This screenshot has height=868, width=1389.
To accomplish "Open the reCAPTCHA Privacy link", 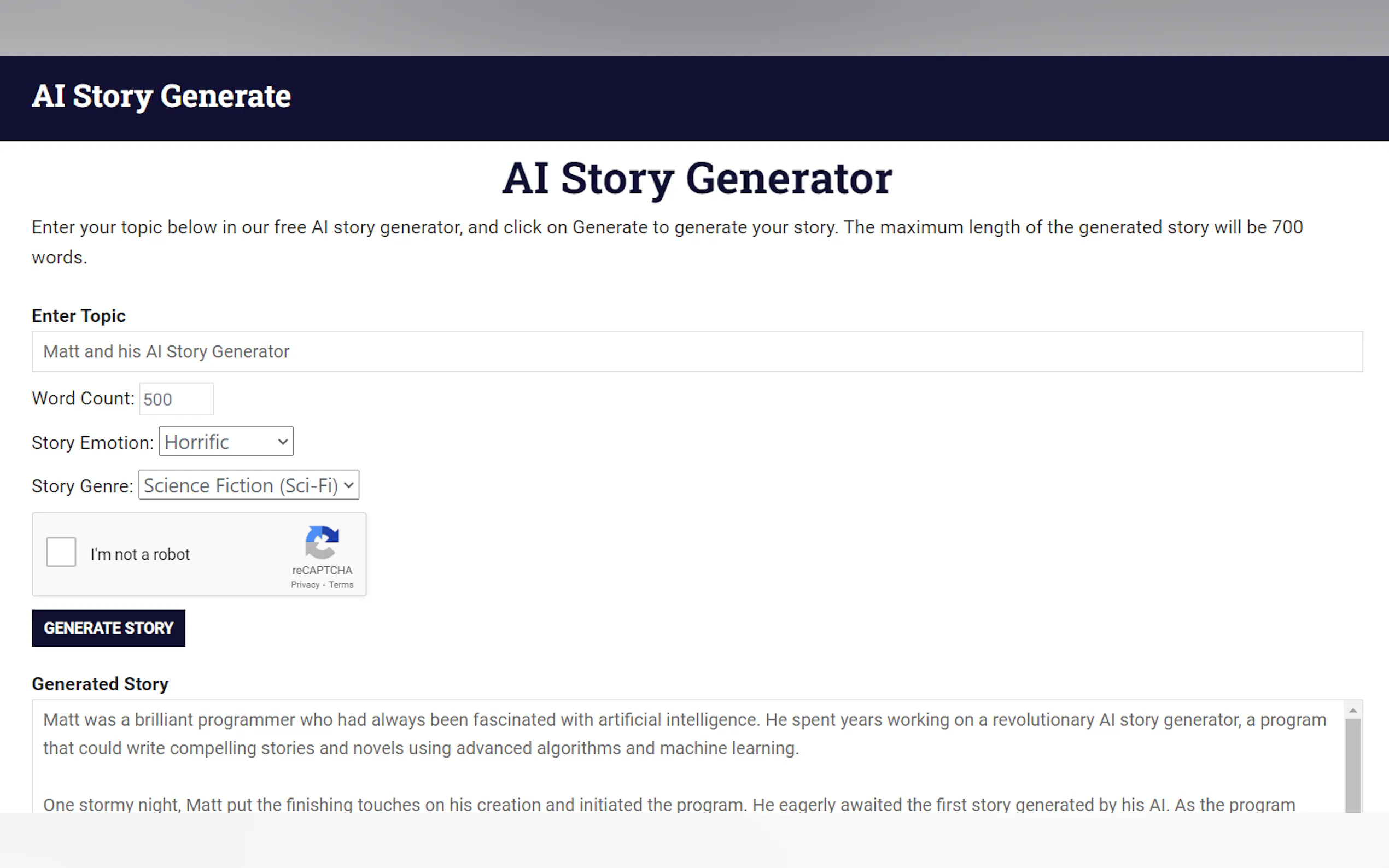I will pyautogui.click(x=305, y=584).
